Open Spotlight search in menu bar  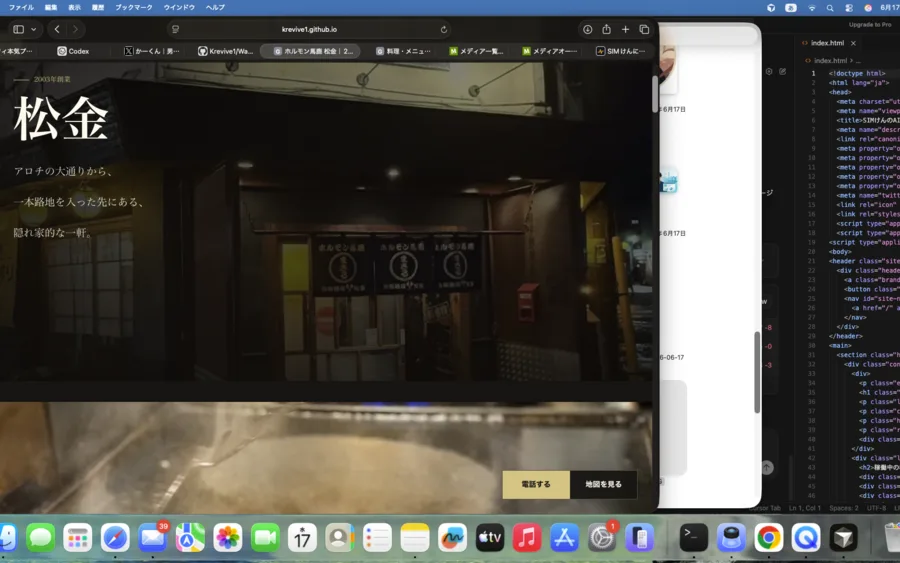(830, 7)
